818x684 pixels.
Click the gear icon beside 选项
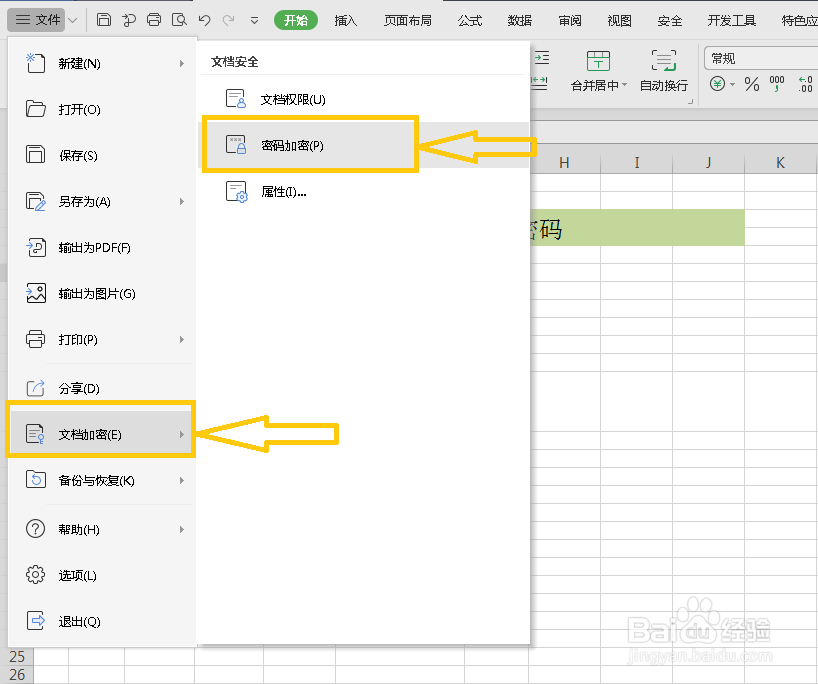pyautogui.click(x=35, y=574)
